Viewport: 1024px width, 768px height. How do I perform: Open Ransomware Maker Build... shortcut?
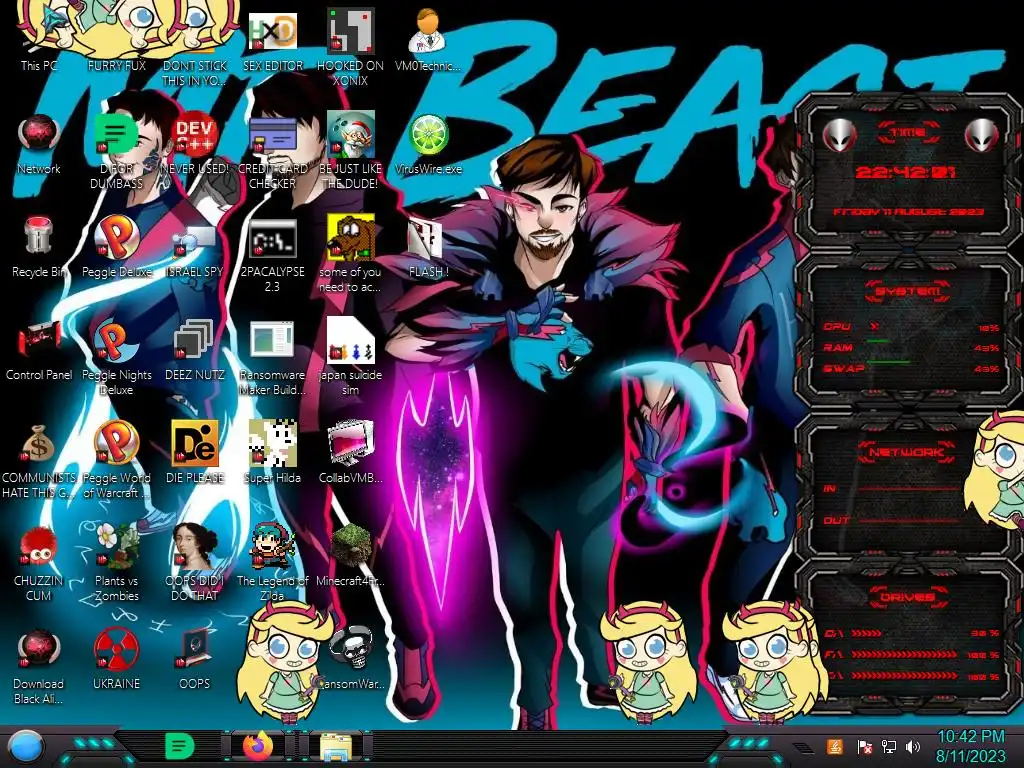[x=272, y=358]
